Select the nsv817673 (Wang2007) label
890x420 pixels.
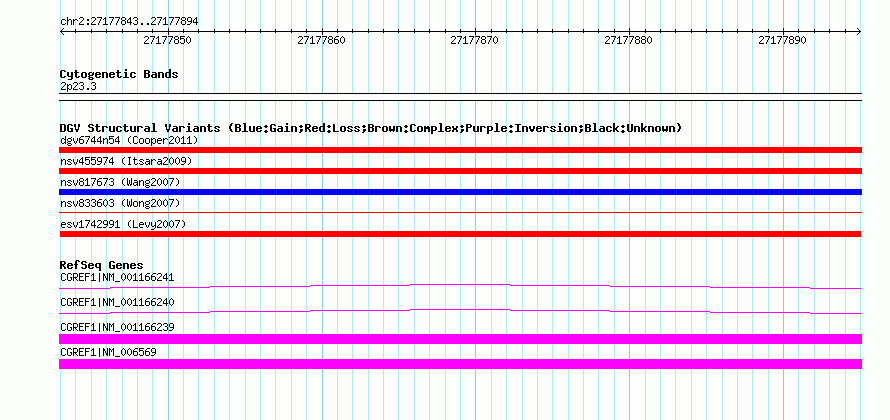click(x=120, y=182)
